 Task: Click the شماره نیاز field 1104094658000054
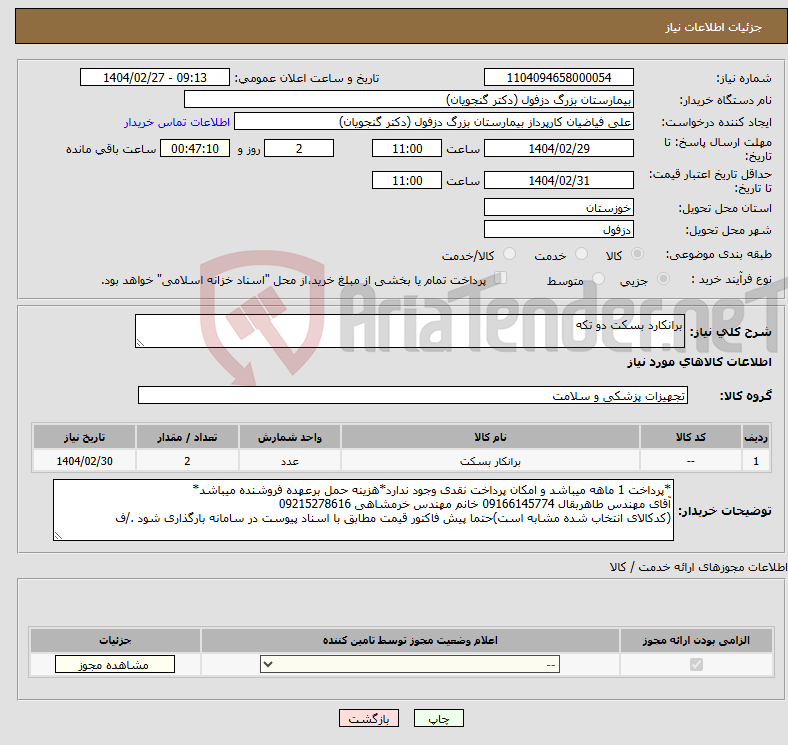[x=558, y=77]
